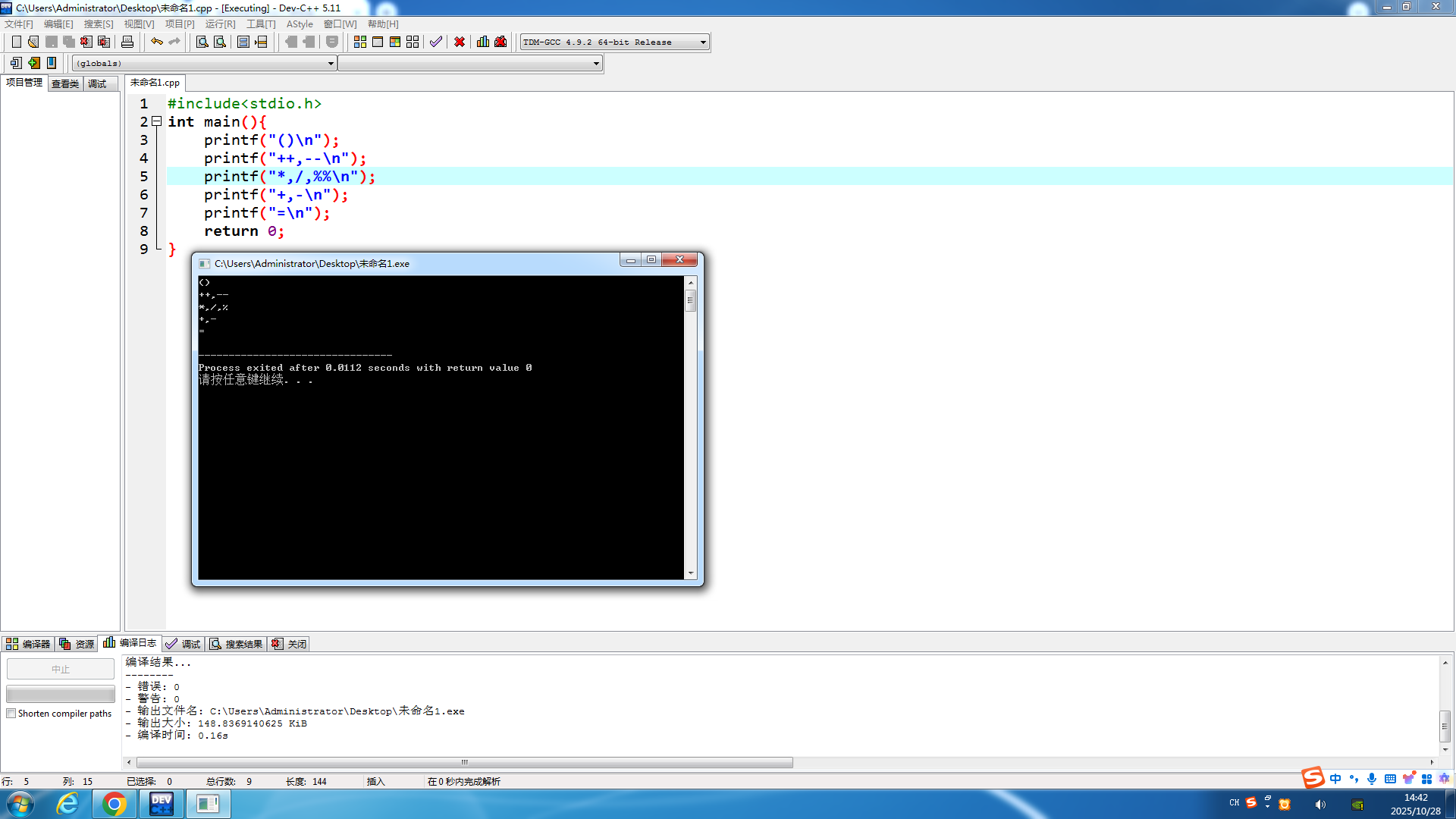Click the Find magnifier toolbar icon

pos(202,42)
